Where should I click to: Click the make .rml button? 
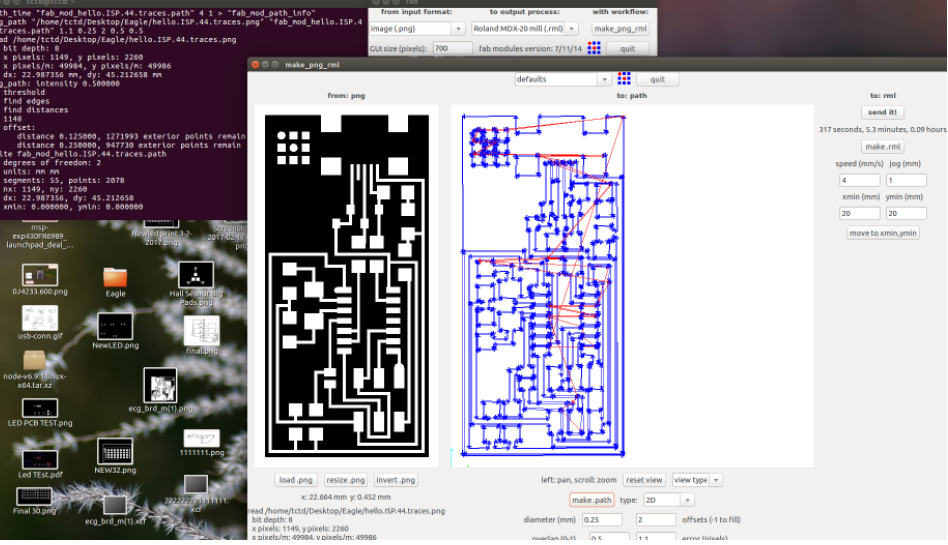click(x=883, y=146)
